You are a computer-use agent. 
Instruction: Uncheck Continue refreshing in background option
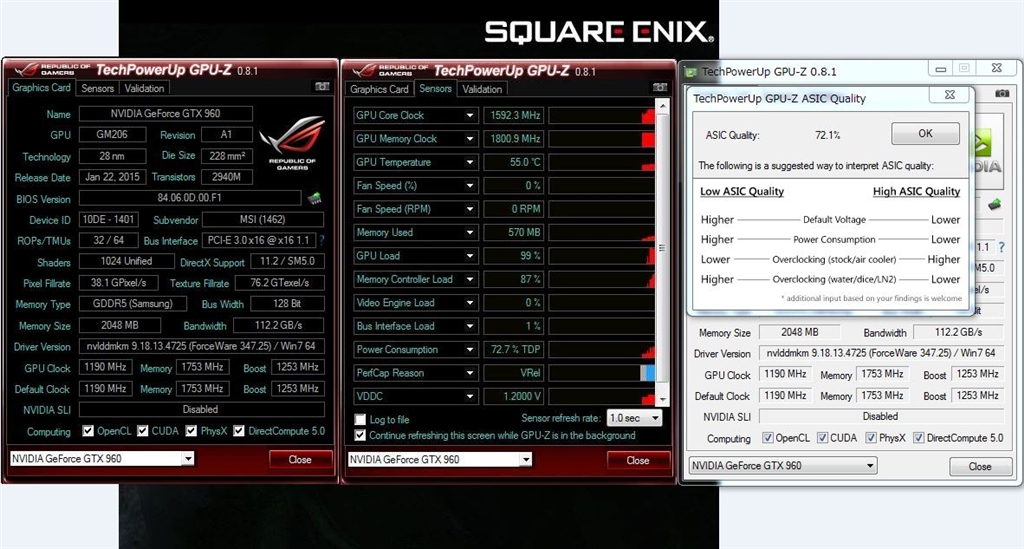click(360, 435)
